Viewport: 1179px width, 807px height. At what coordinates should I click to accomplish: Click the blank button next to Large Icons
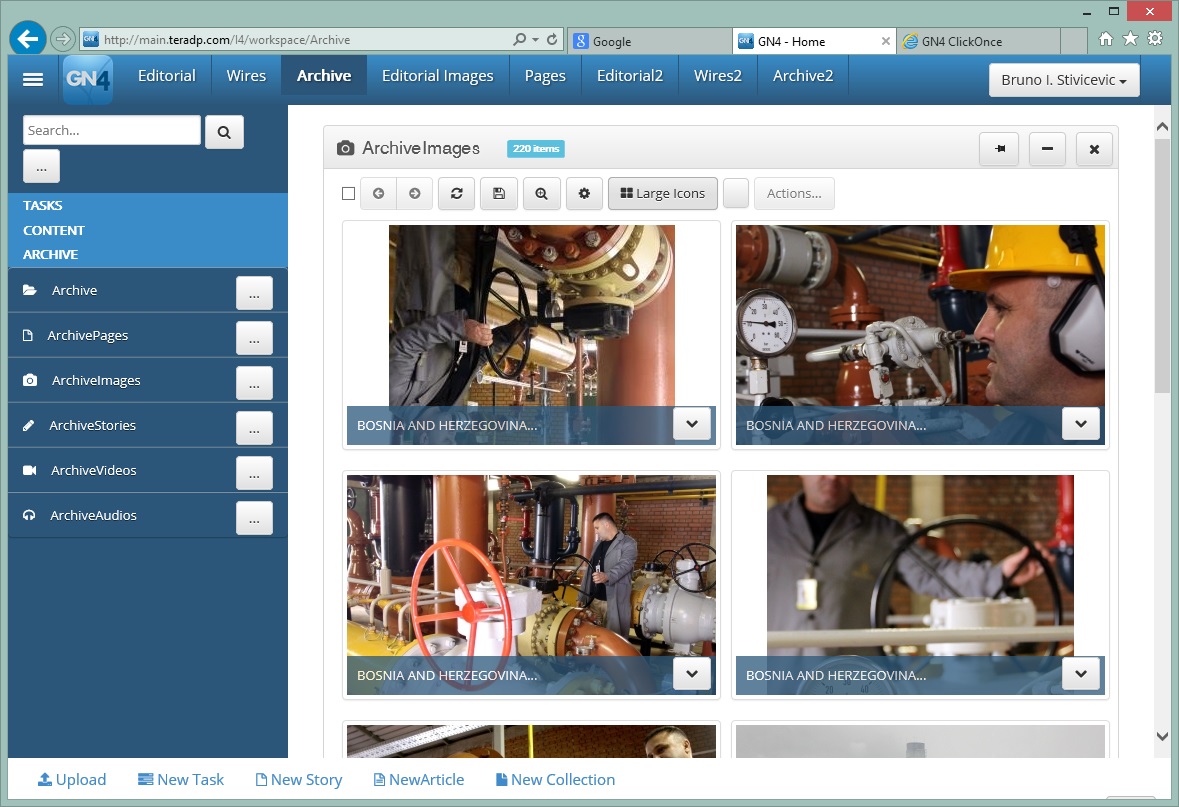(735, 193)
